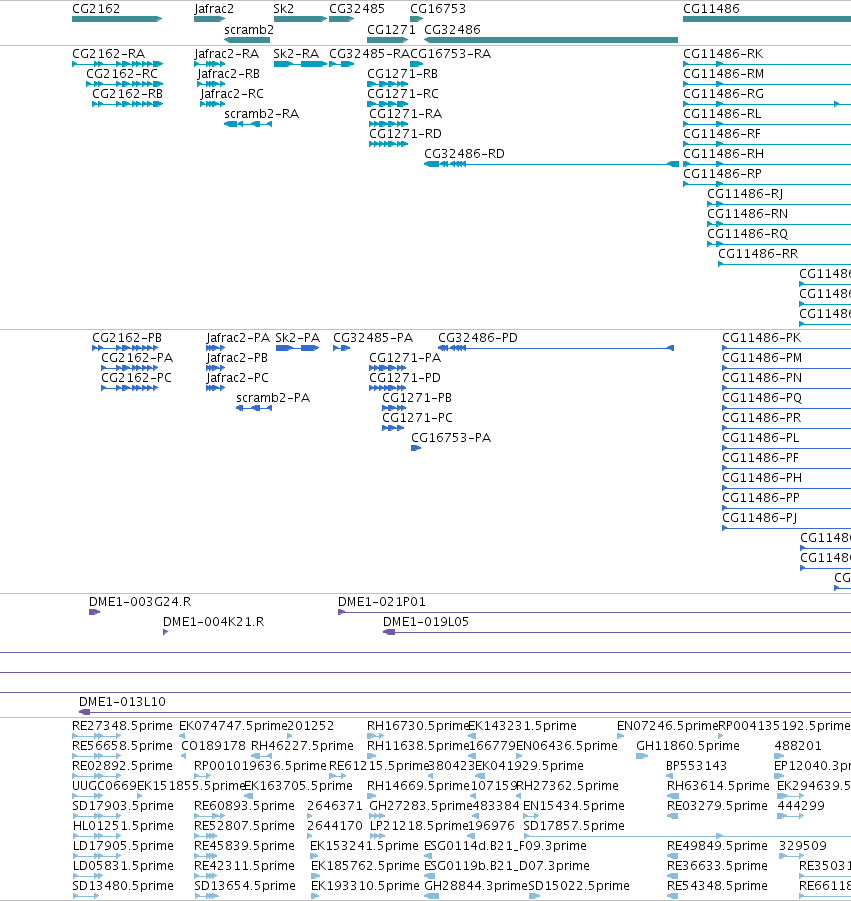Click EST GH11860.5prime label
This screenshot has height=901, width=851.
688,746
